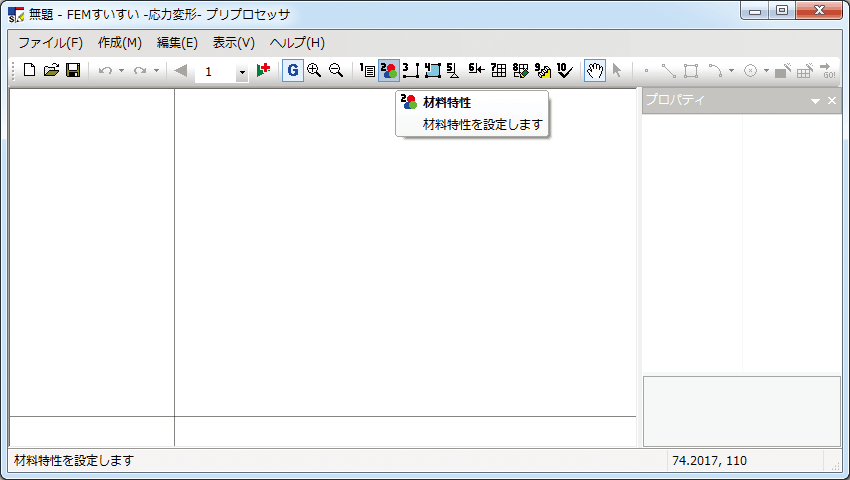This screenshot has height=480, width=850.
Task: Select step 3 toolbar icon
Action: tap(411, 70)
